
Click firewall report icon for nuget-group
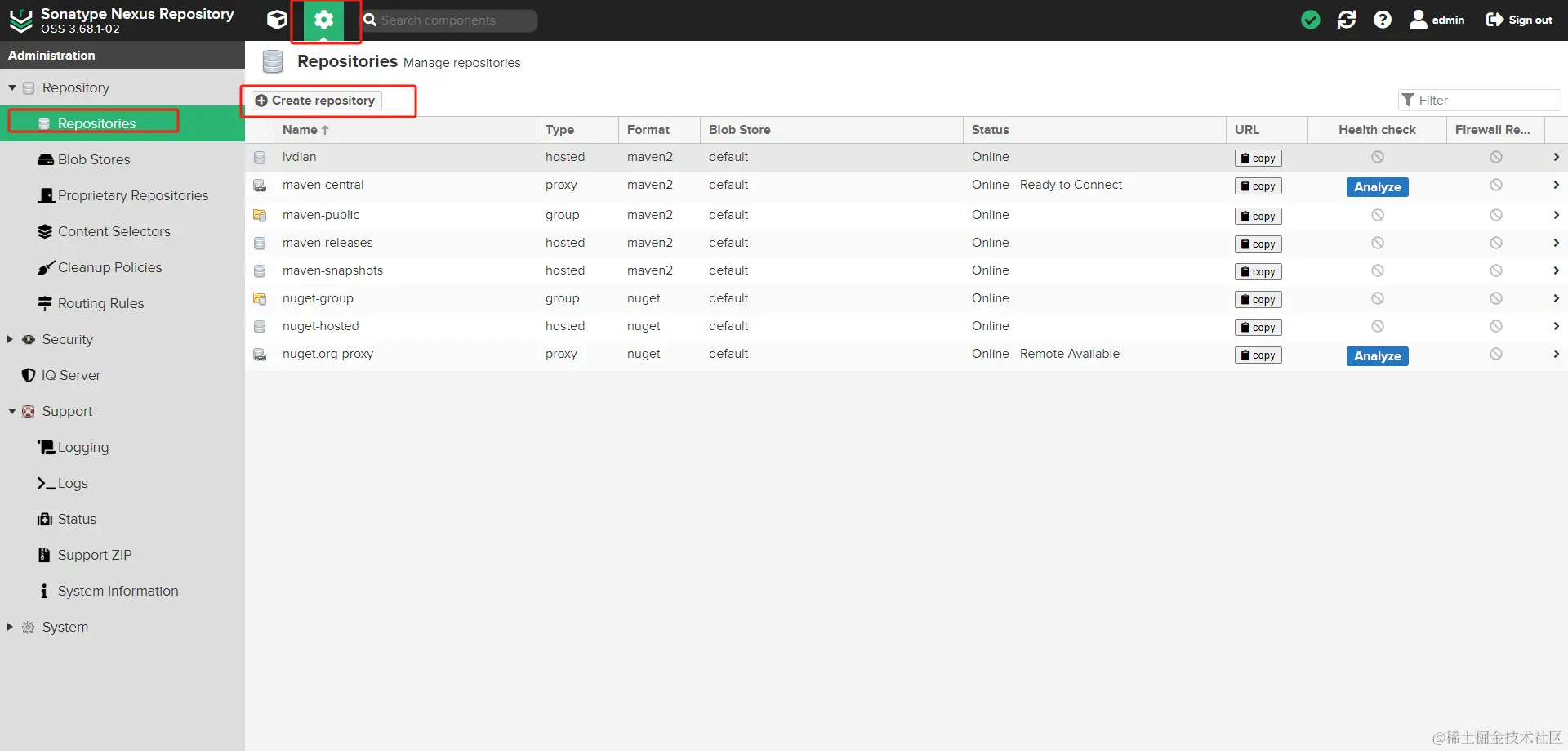(1495, 298)
